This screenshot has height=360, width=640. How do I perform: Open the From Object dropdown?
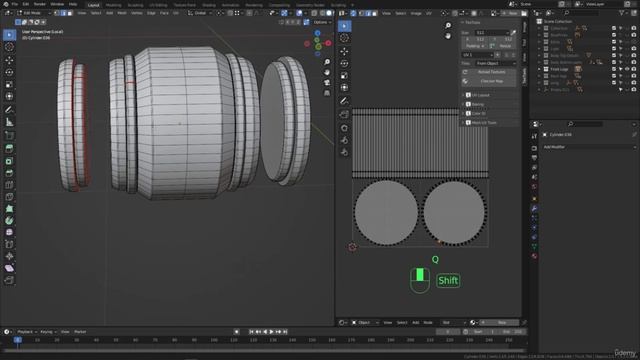(496, 63)
